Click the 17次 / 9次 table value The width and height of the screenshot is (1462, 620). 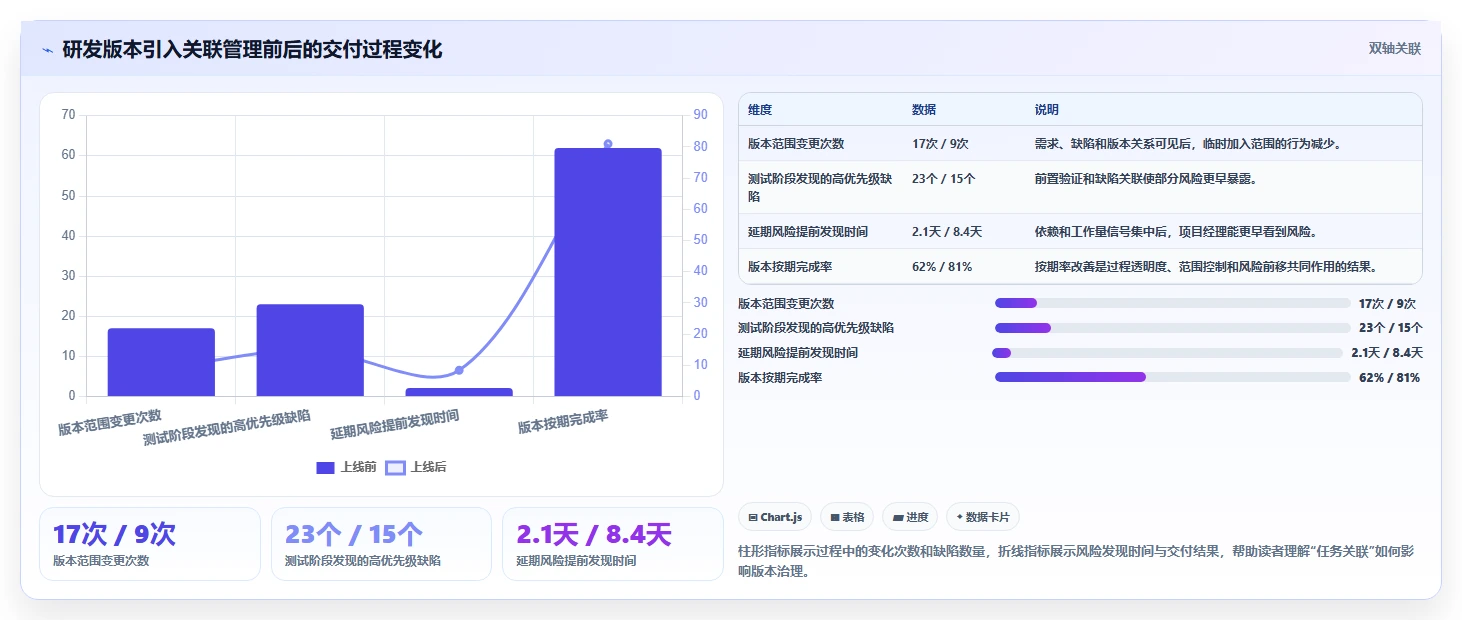click(x=940, y=144)
